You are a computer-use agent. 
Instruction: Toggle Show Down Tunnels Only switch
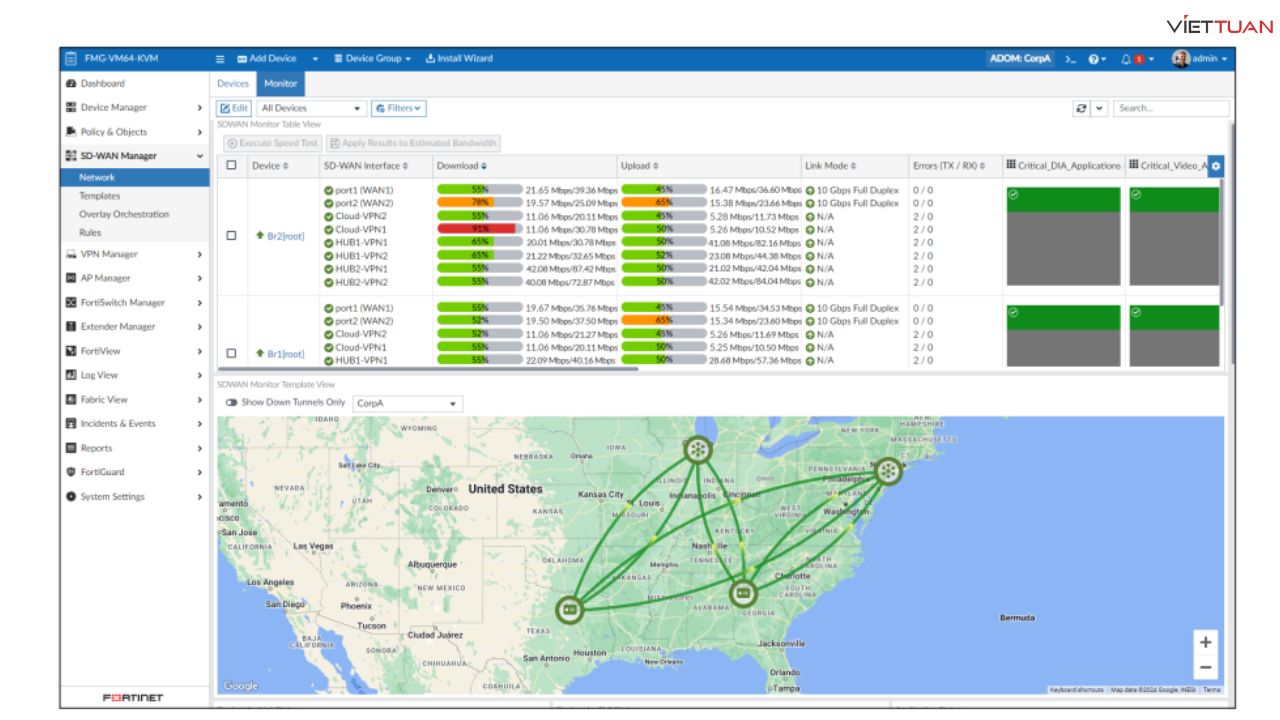coord(232,403)
